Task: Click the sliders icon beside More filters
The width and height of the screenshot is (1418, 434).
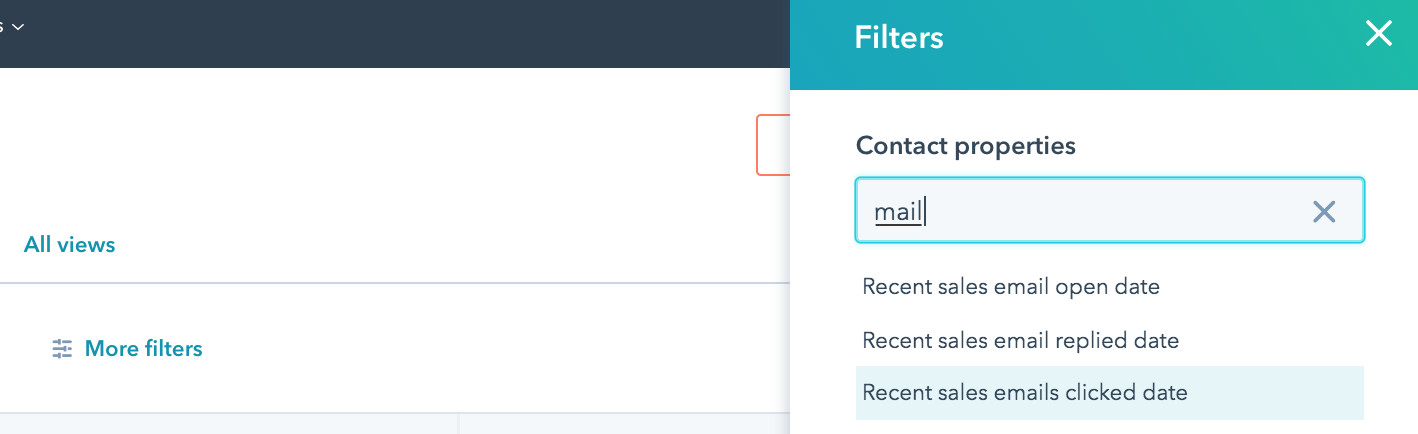Action: 63,349
